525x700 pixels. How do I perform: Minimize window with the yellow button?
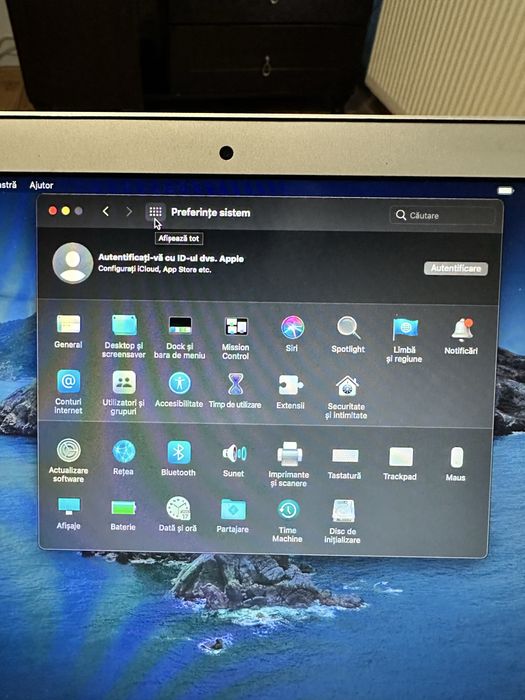(66, 211)
